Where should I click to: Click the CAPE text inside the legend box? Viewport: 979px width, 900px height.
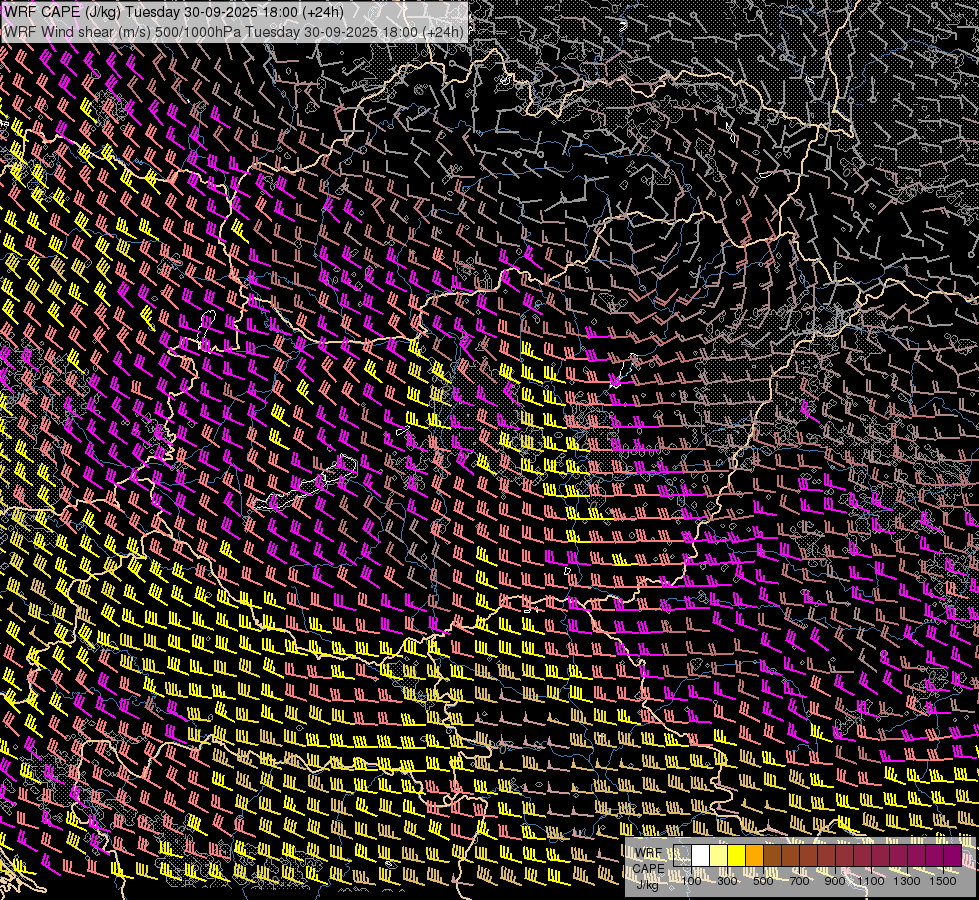pos(648,868)
